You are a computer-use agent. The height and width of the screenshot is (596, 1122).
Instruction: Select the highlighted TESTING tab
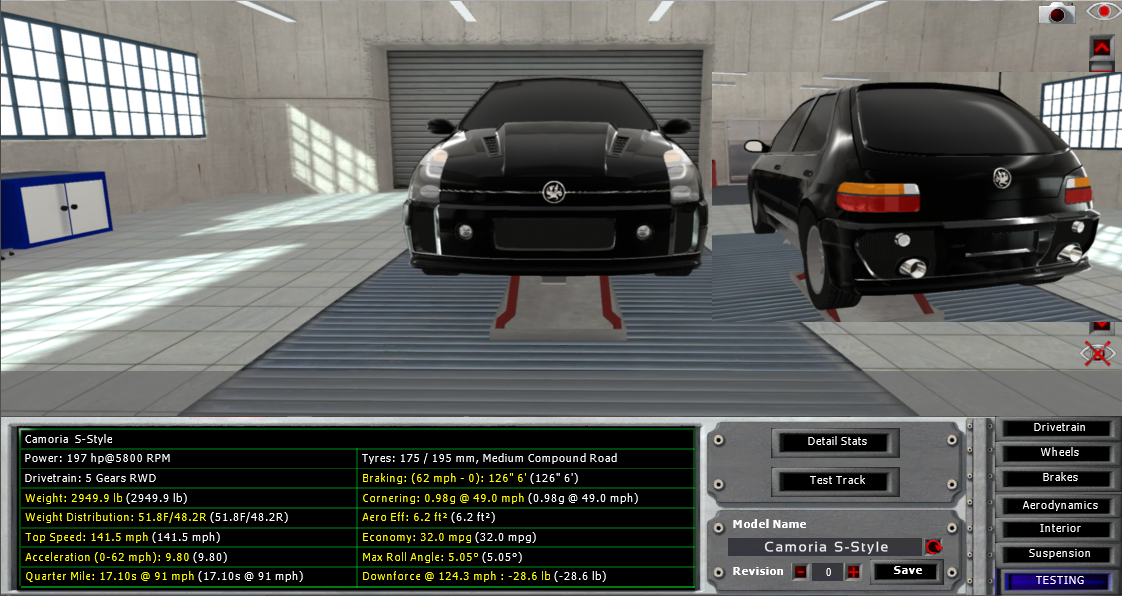(x=1059, y=581)
